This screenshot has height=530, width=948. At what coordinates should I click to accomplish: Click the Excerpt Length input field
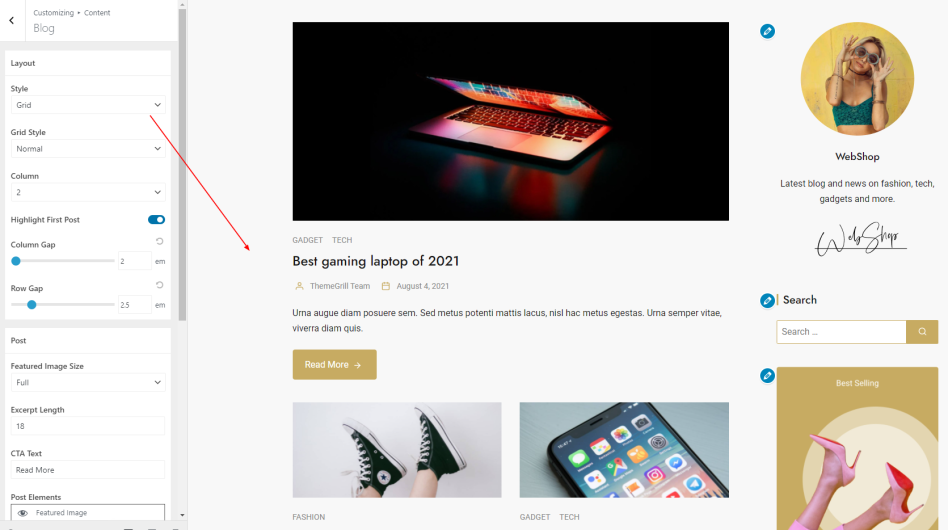[x=88, y=426]
